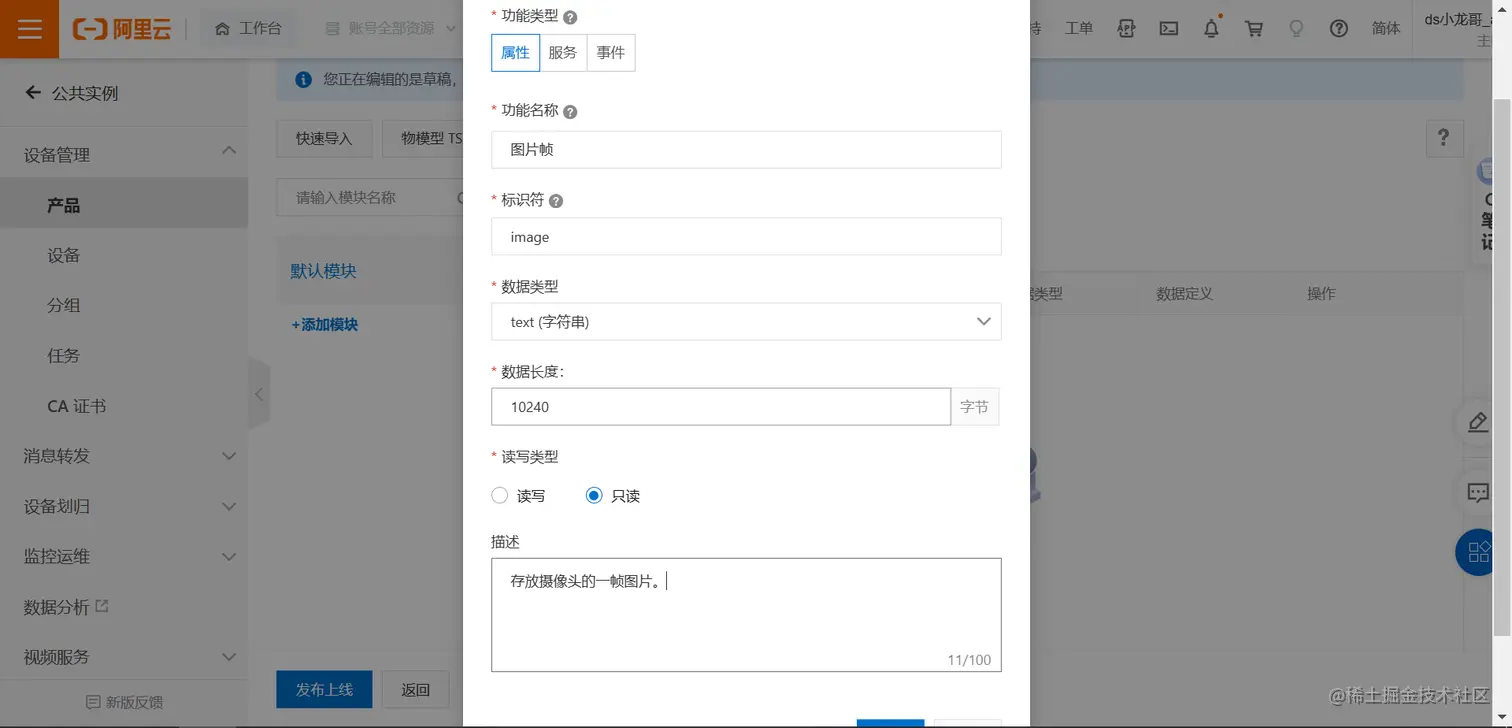Click the 公共实例 heading
The width and height of the screenshot is (1512, 728).
coord(85,93)
